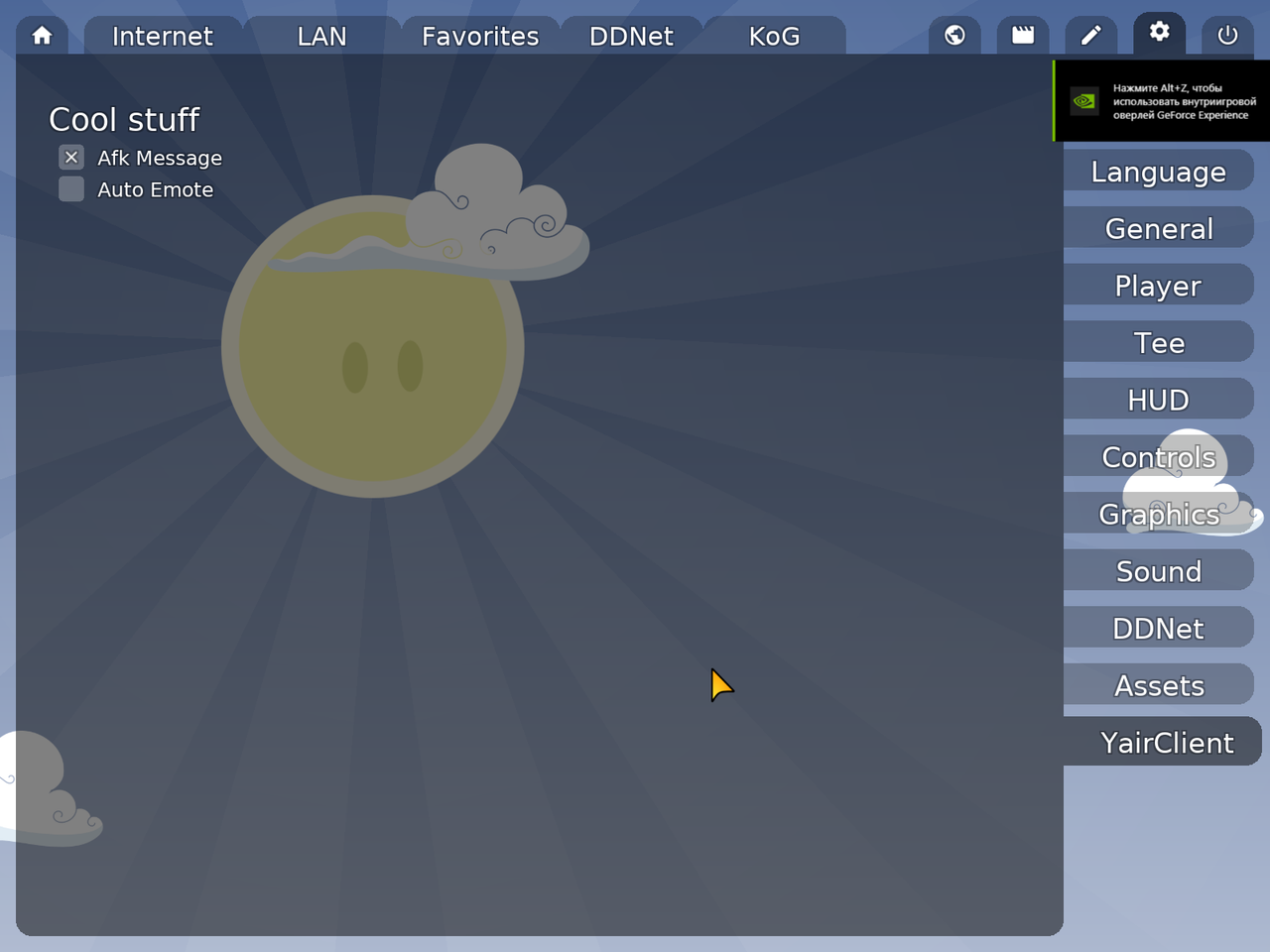Click the Cool stuff heading

(x=125, y=120)
